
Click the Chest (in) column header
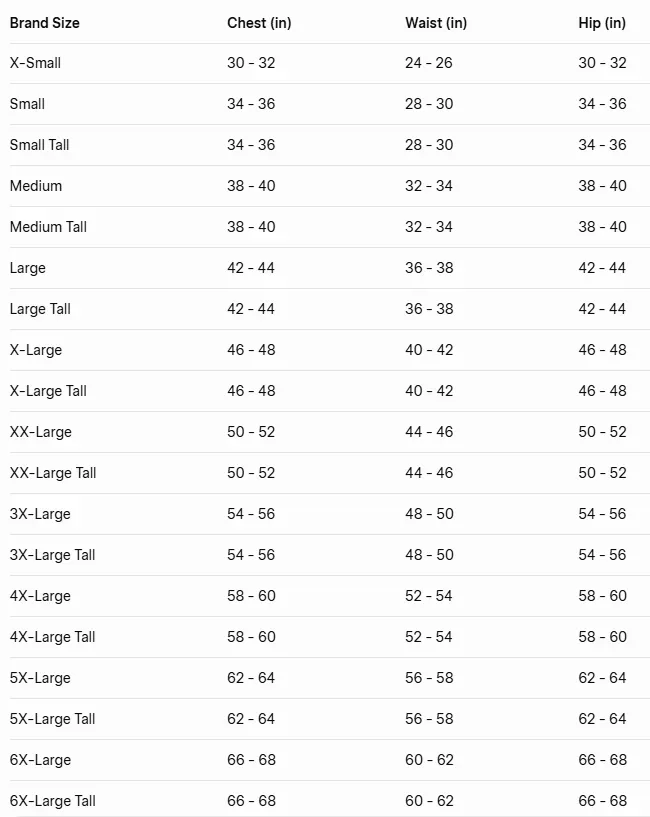(x=259, y=23)
